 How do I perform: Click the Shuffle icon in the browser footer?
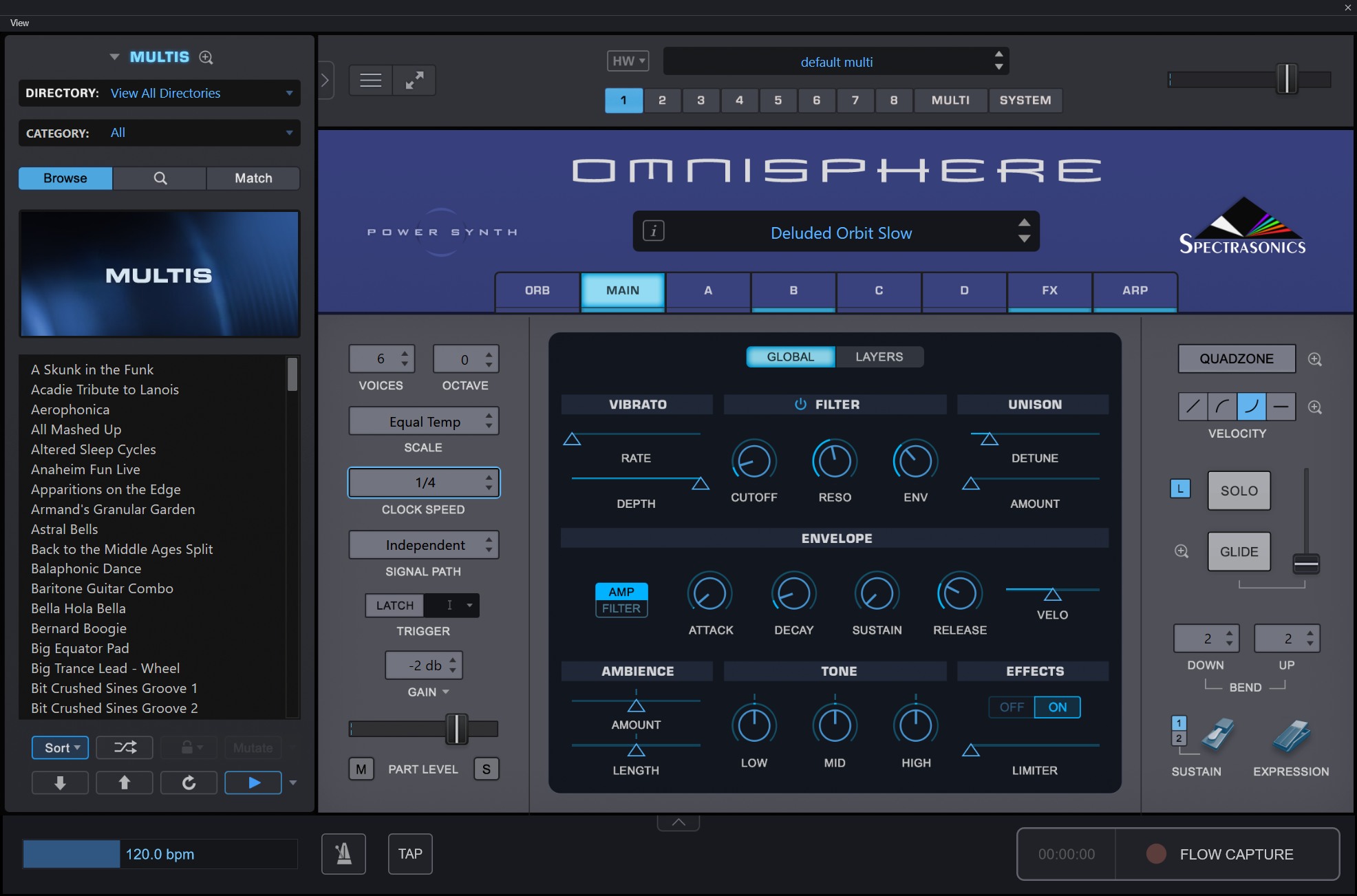click(125, 747)
